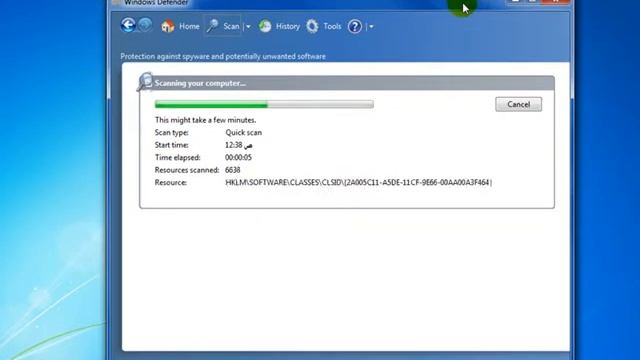Select the 'Quick scan' scan type value

pos(243,133)
